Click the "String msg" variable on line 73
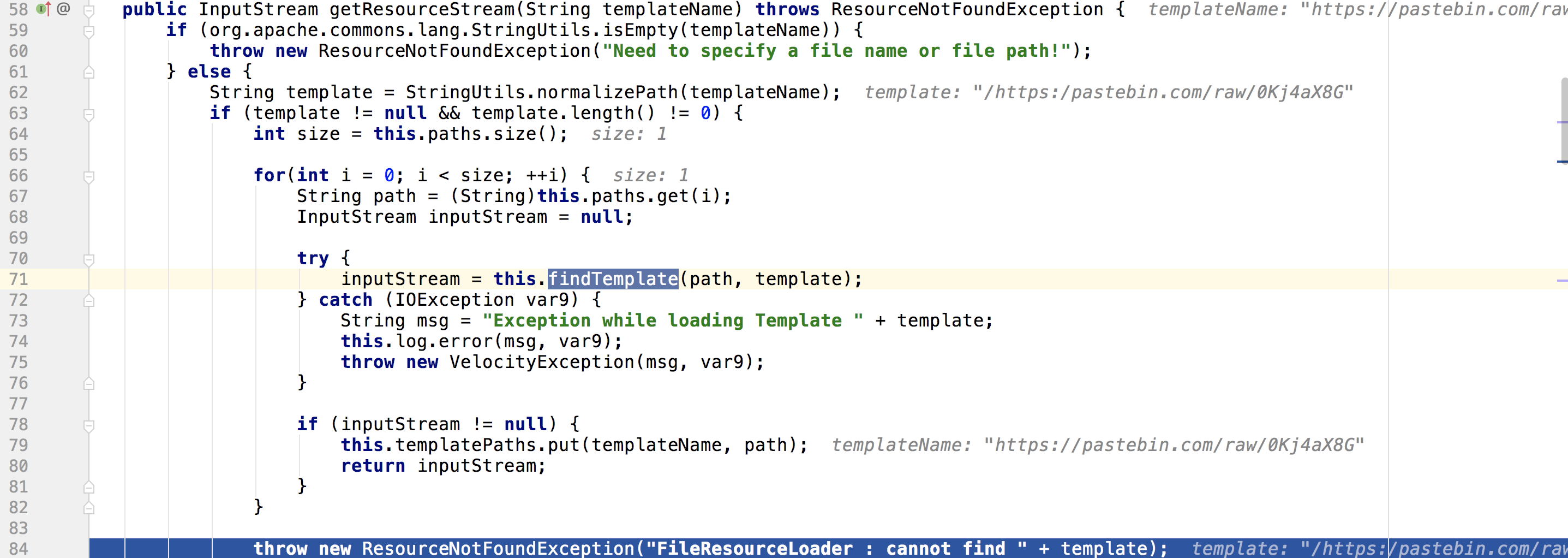The height and width of the screenshot is (558, 1568). tap(394, 321)
